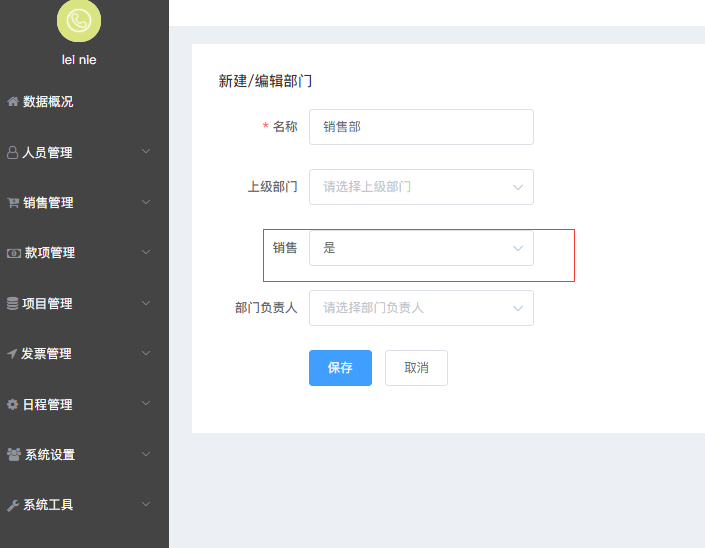Open the 款项管理 sidebar menu

point(84,253)
